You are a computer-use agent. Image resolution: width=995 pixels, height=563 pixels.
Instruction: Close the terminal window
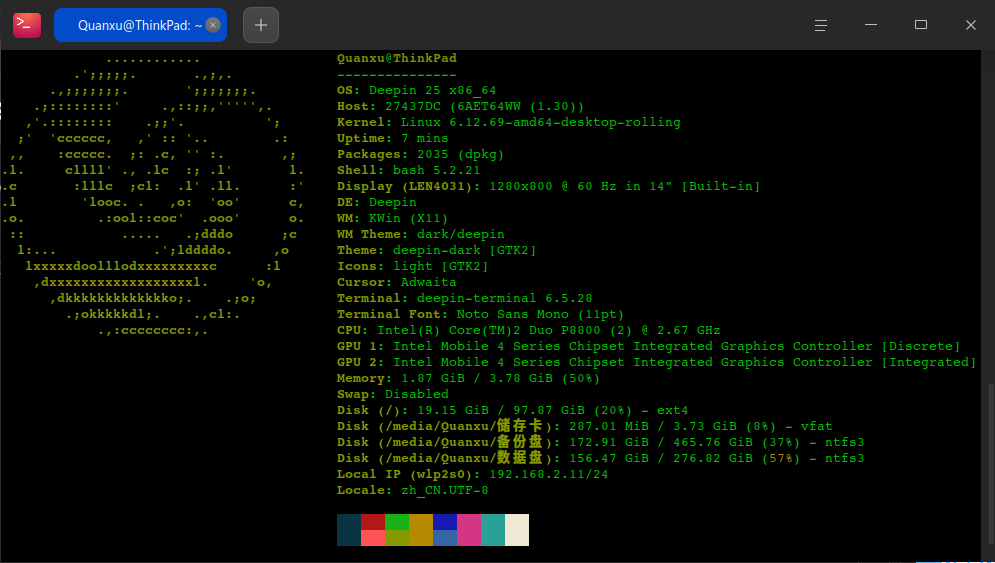[971, 25]
